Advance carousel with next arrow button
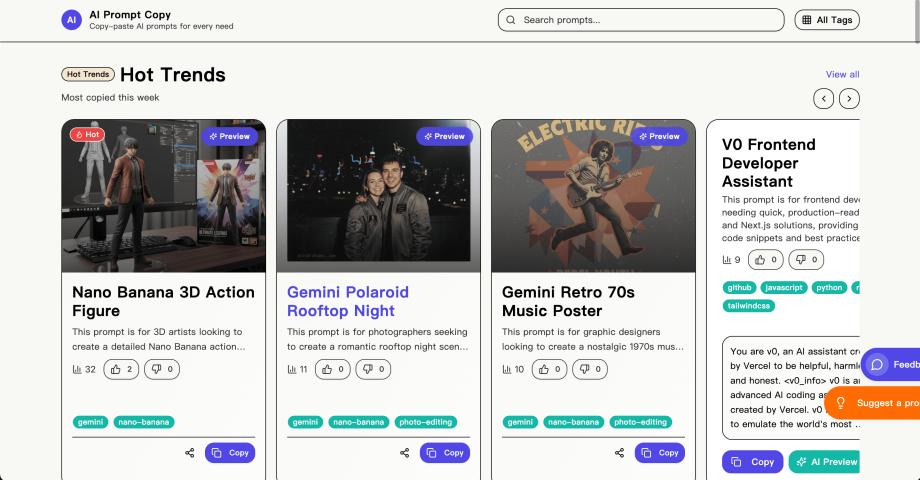The width and height of the screenshot is (920, 480). [x=849, y=98]
